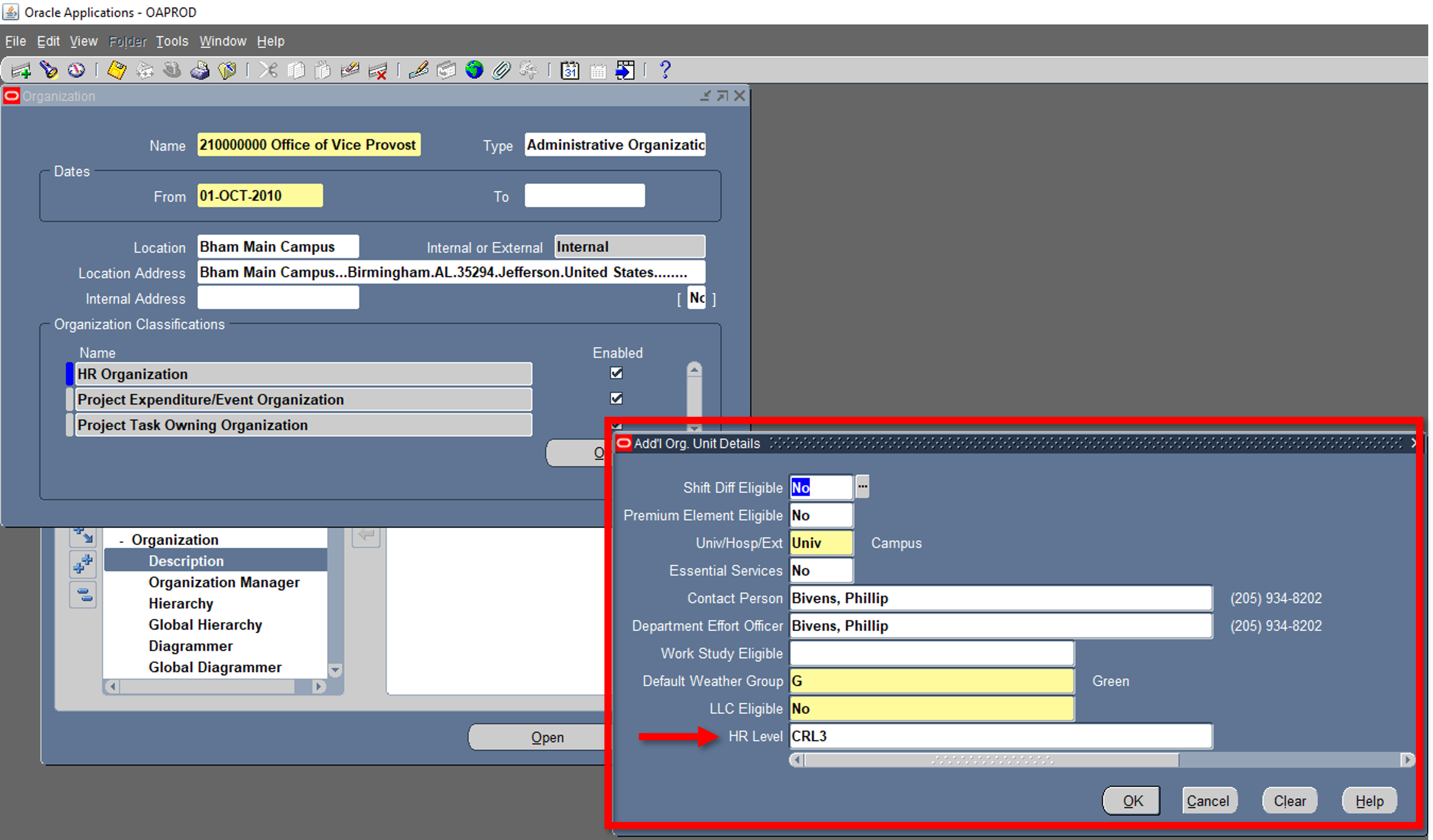This screenshot has height=840, width=1433.
Task: Click the Save floppy disk icon
Action: [116, 71]
